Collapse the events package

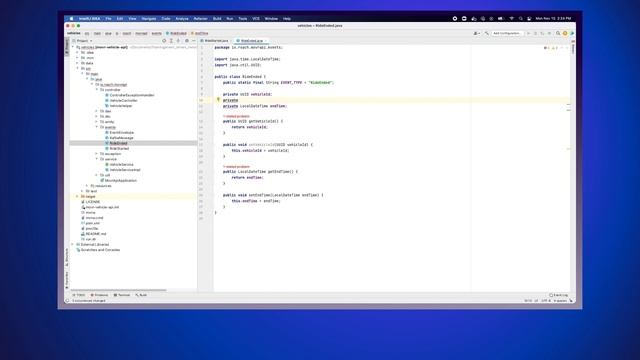tap(97, 127)
